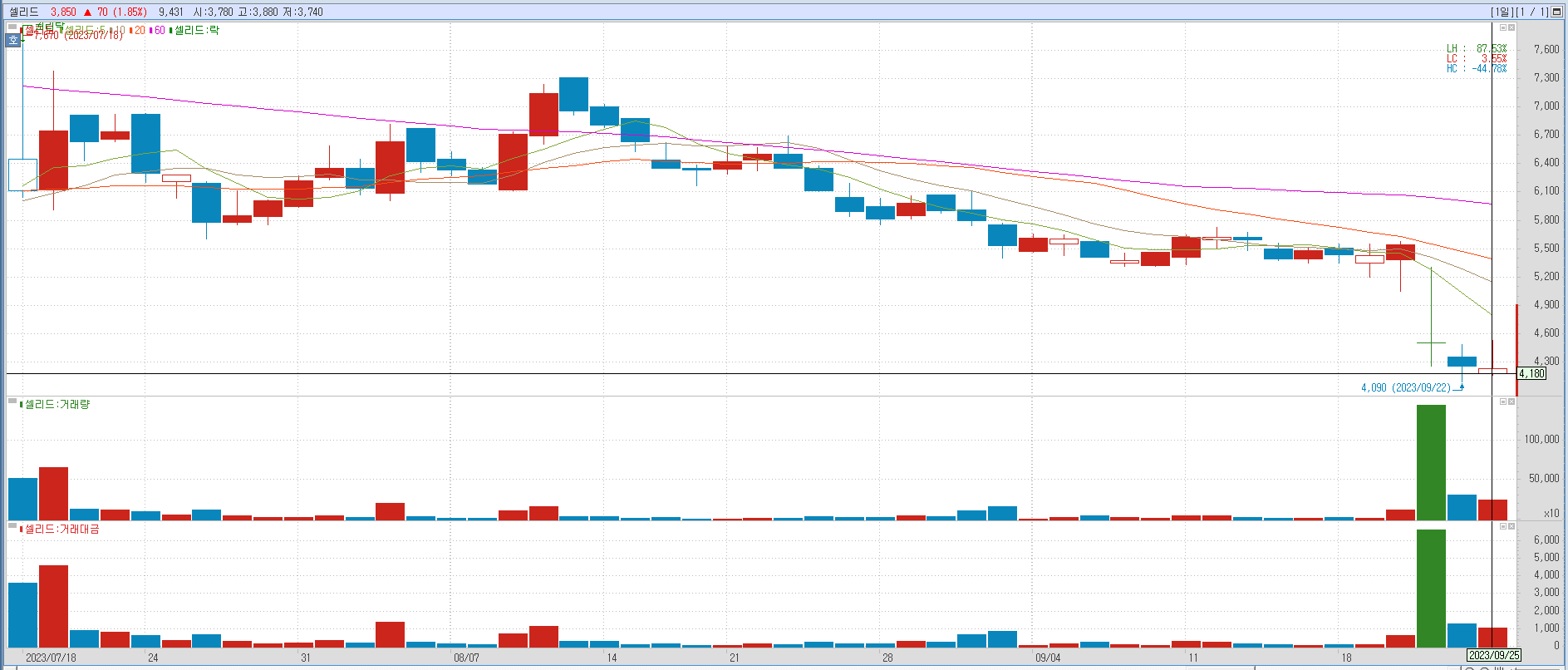Click the blue 호 quote button

click(13, 40)
